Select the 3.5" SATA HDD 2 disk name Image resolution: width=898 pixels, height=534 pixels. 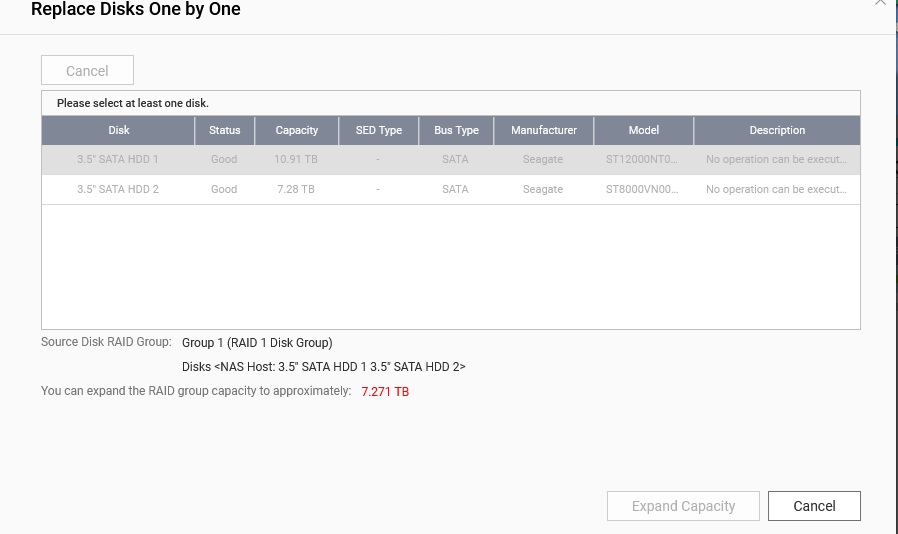pyautogui.click(x=118, y=190)
